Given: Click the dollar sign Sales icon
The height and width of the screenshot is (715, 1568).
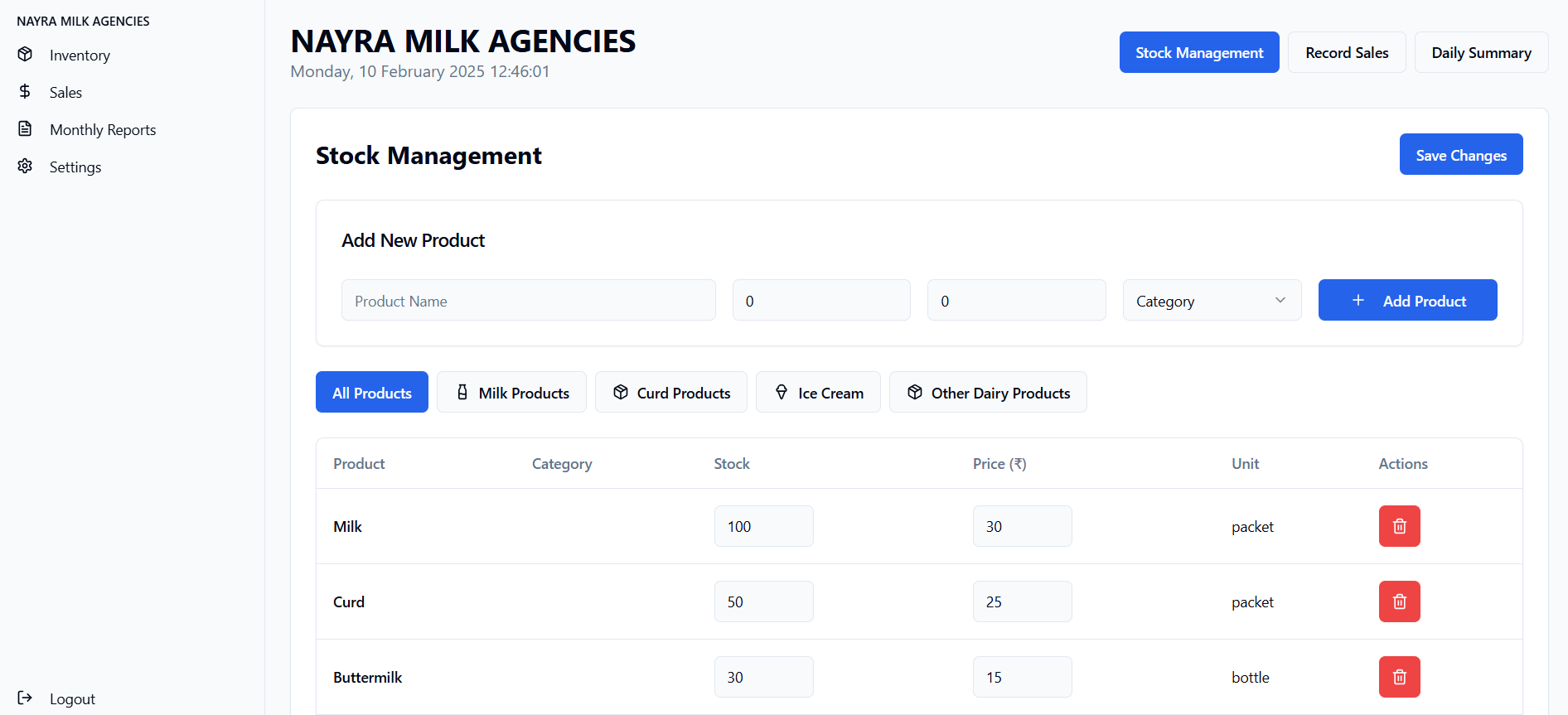Looking at the screenshot, I should 25,92.
